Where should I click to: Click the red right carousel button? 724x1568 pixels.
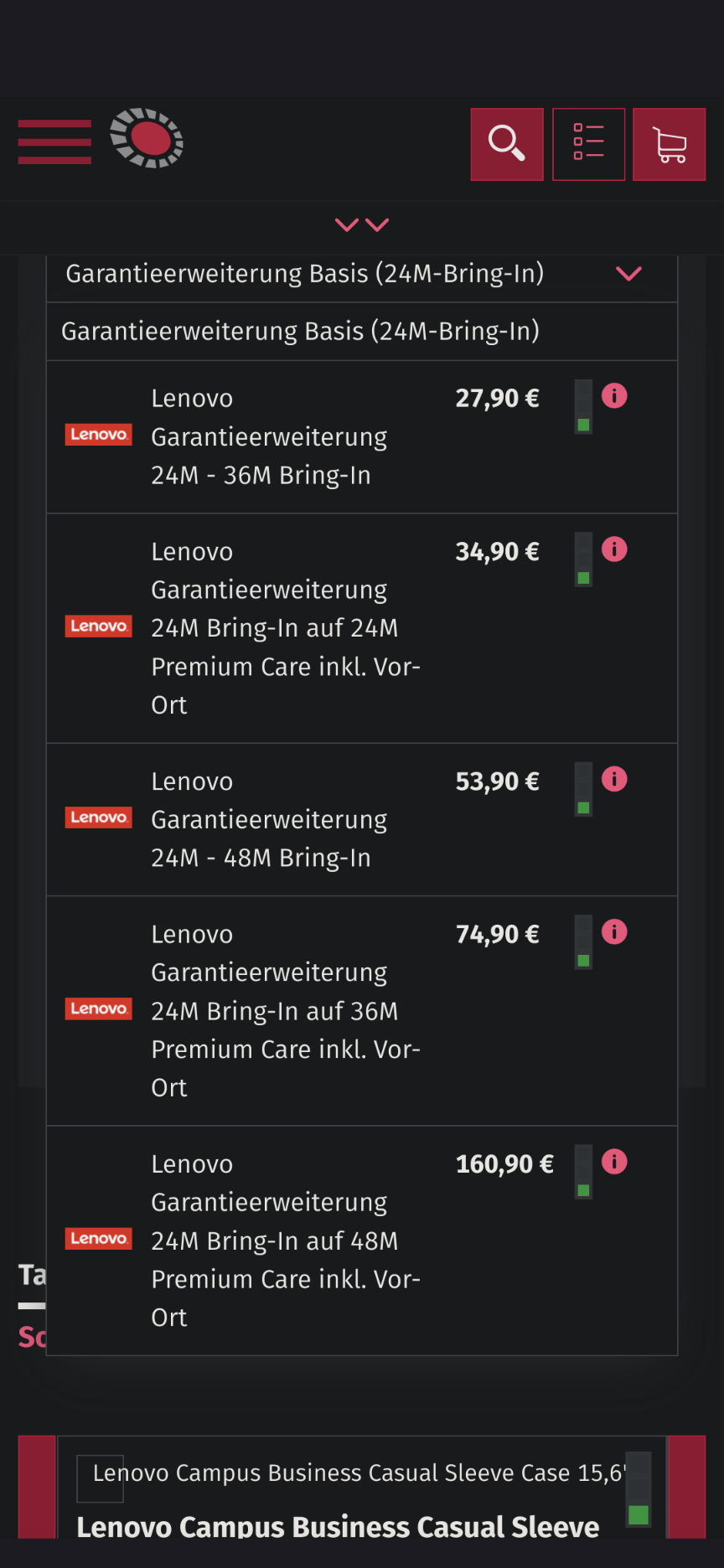click(686, 1487)
